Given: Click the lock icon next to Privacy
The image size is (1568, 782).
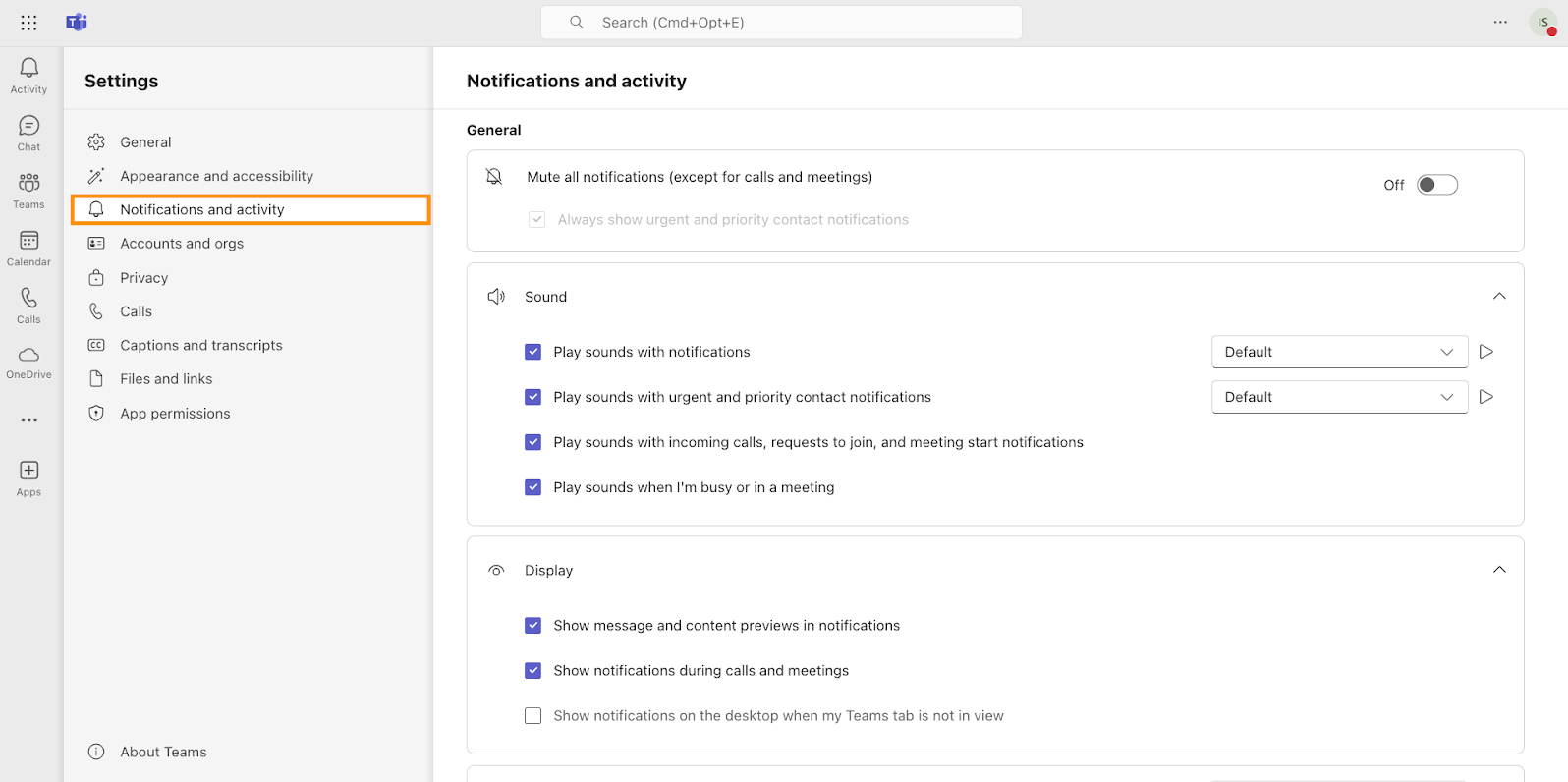Looking at the screenshot, I should coord(96,278).
